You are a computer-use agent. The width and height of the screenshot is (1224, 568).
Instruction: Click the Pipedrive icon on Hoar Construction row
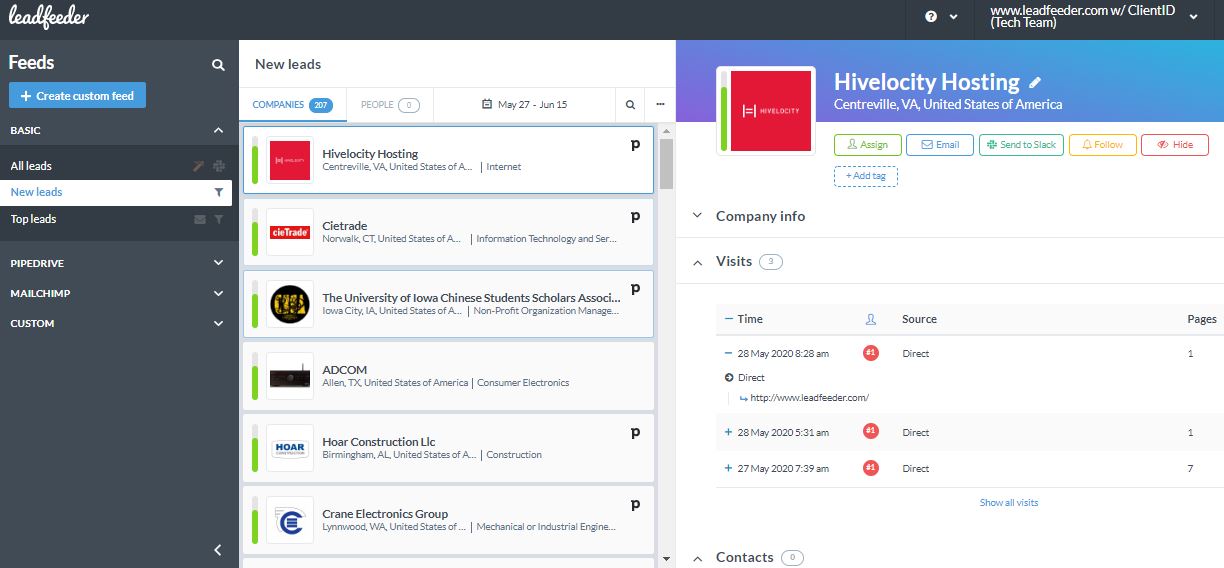click(635, 433)
